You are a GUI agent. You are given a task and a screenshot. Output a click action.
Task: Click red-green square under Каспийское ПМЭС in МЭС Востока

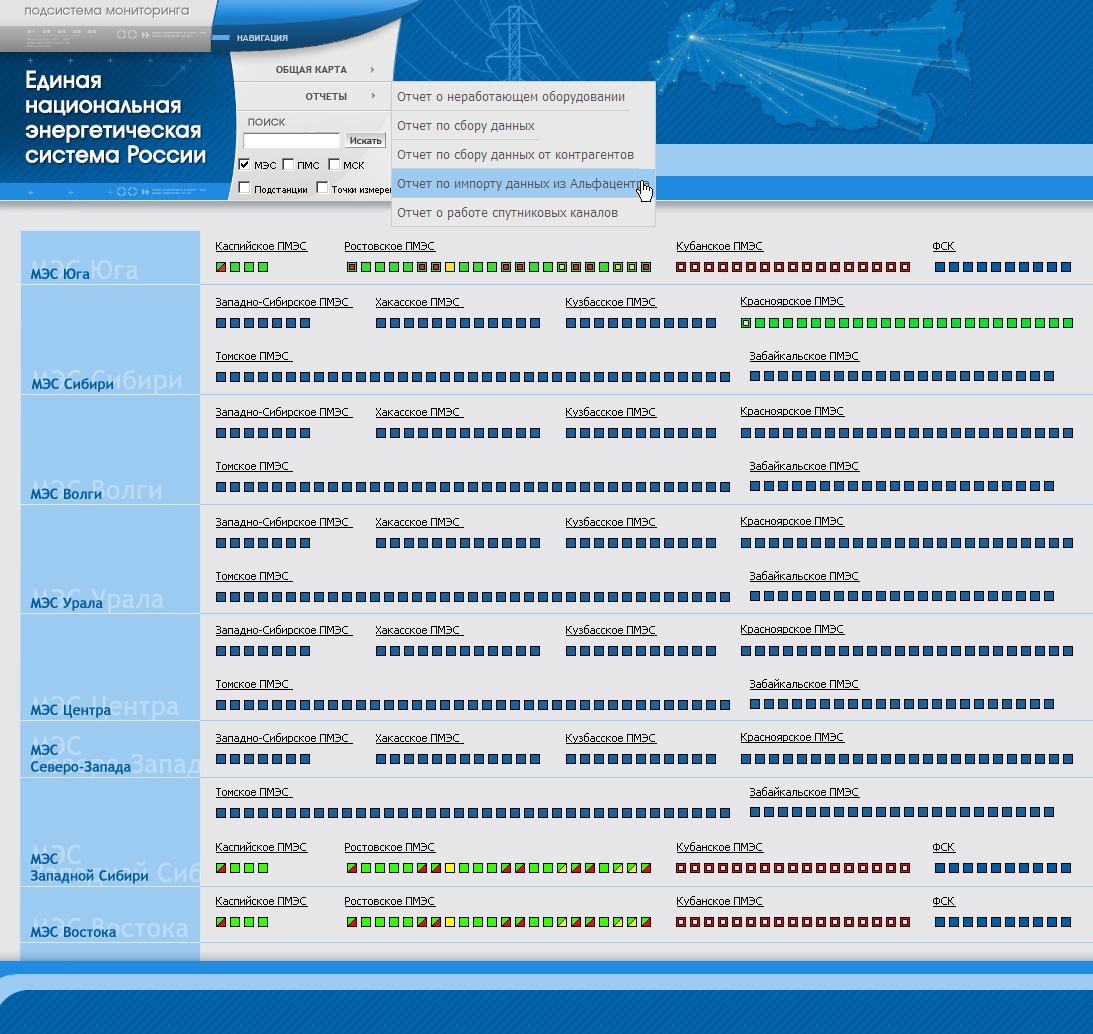pos(221,922)
